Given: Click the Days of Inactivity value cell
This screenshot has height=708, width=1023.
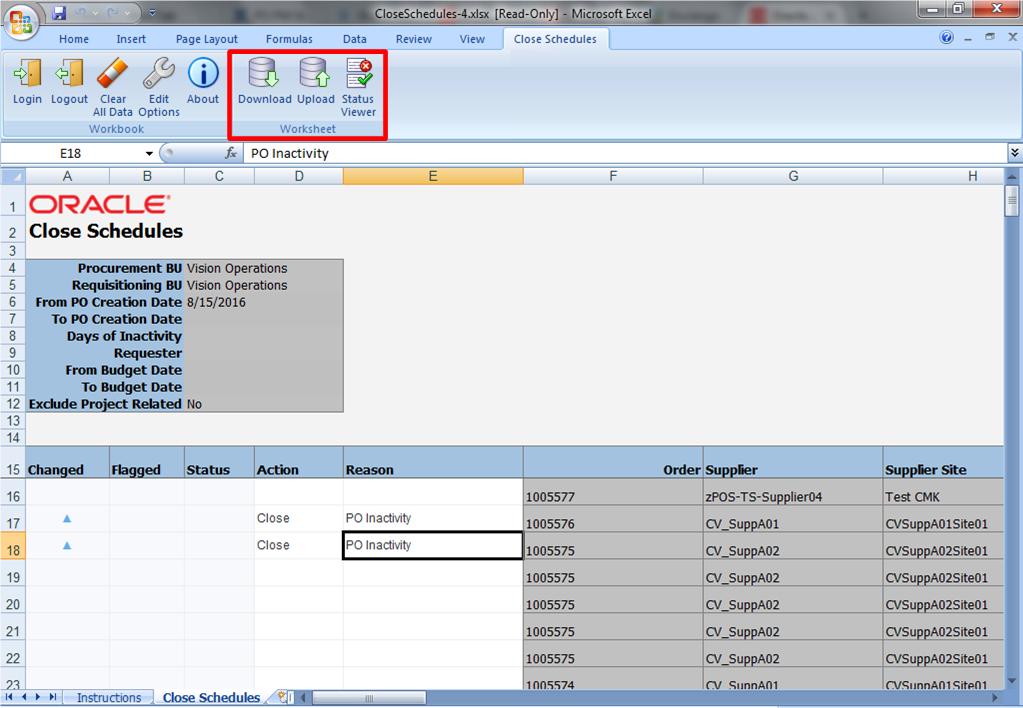Looking at the screenshot, I should [x=263, y=336].
